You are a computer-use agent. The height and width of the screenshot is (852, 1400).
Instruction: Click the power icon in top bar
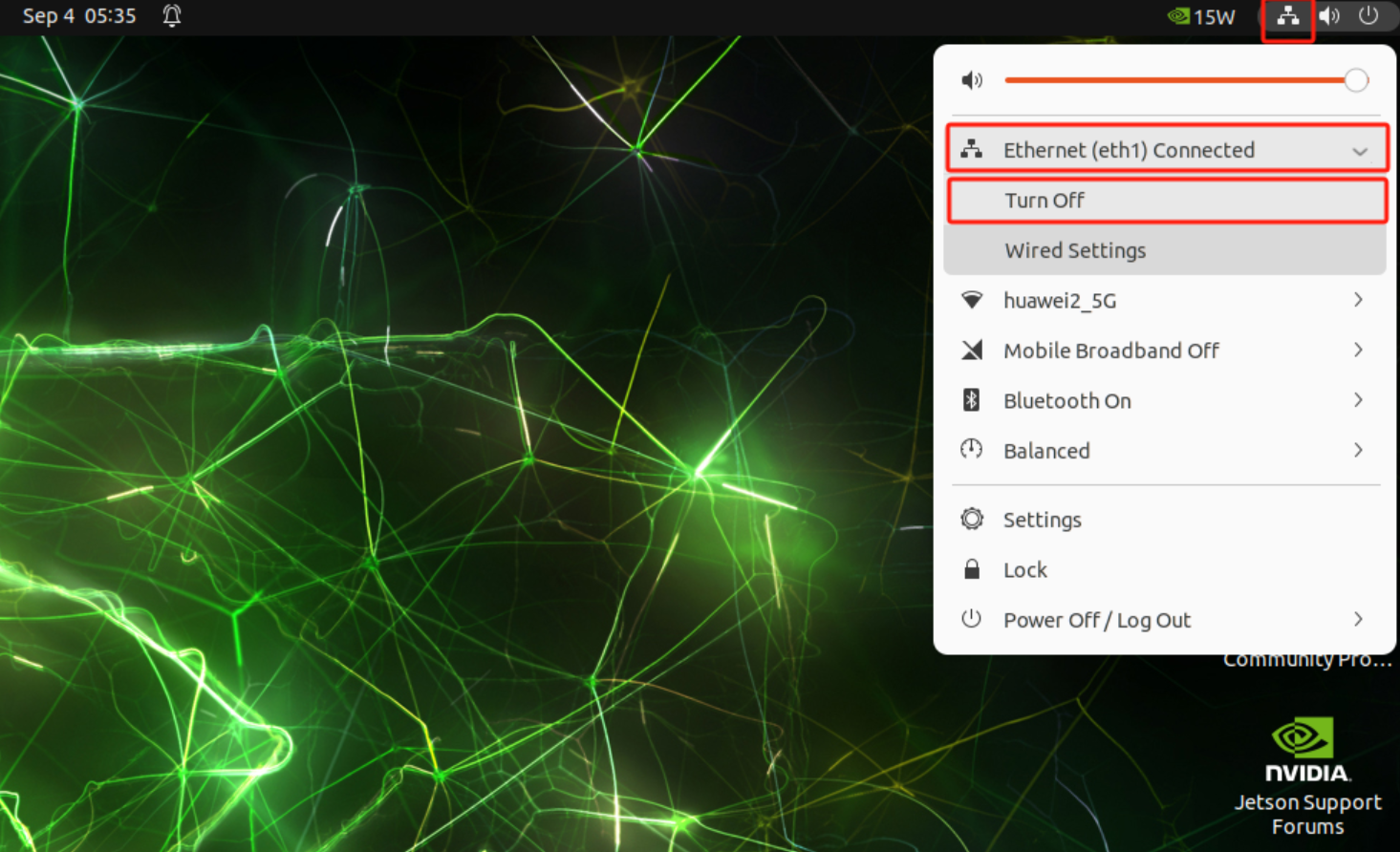1368,16
